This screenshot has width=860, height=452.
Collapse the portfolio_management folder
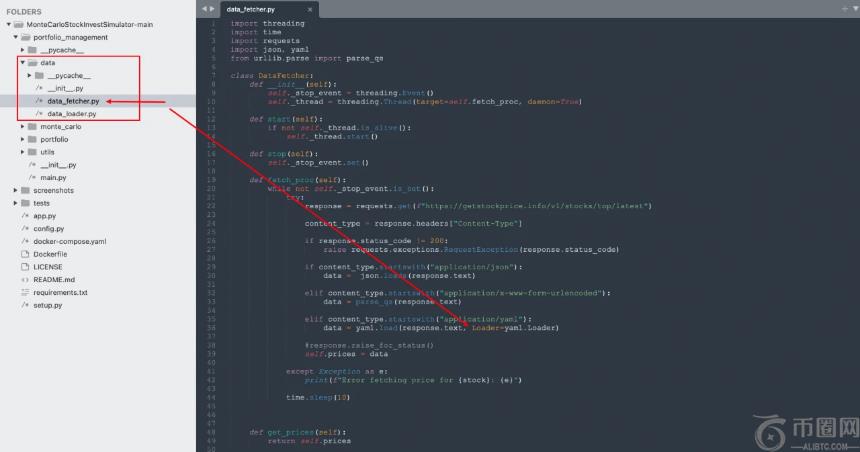pyautogui.click(x=16, y=37)
